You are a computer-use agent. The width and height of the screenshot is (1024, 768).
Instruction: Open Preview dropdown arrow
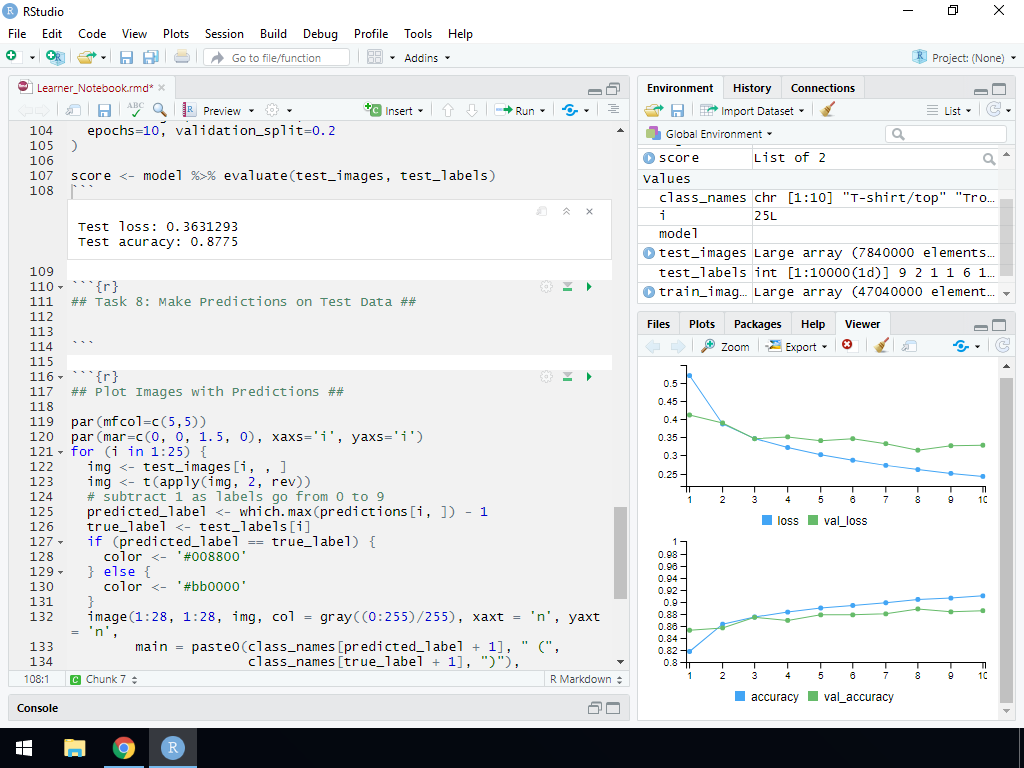(x=251, y=111)
